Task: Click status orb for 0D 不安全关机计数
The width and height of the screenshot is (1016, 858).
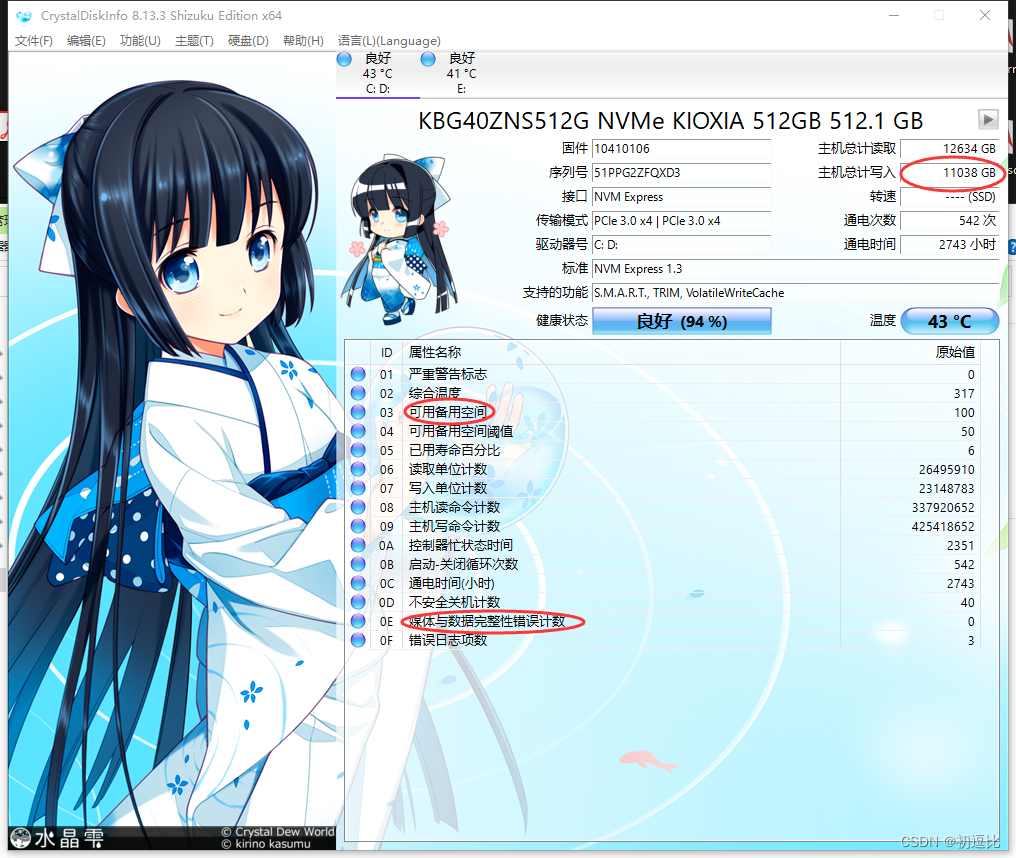Action: click(358, 602)
